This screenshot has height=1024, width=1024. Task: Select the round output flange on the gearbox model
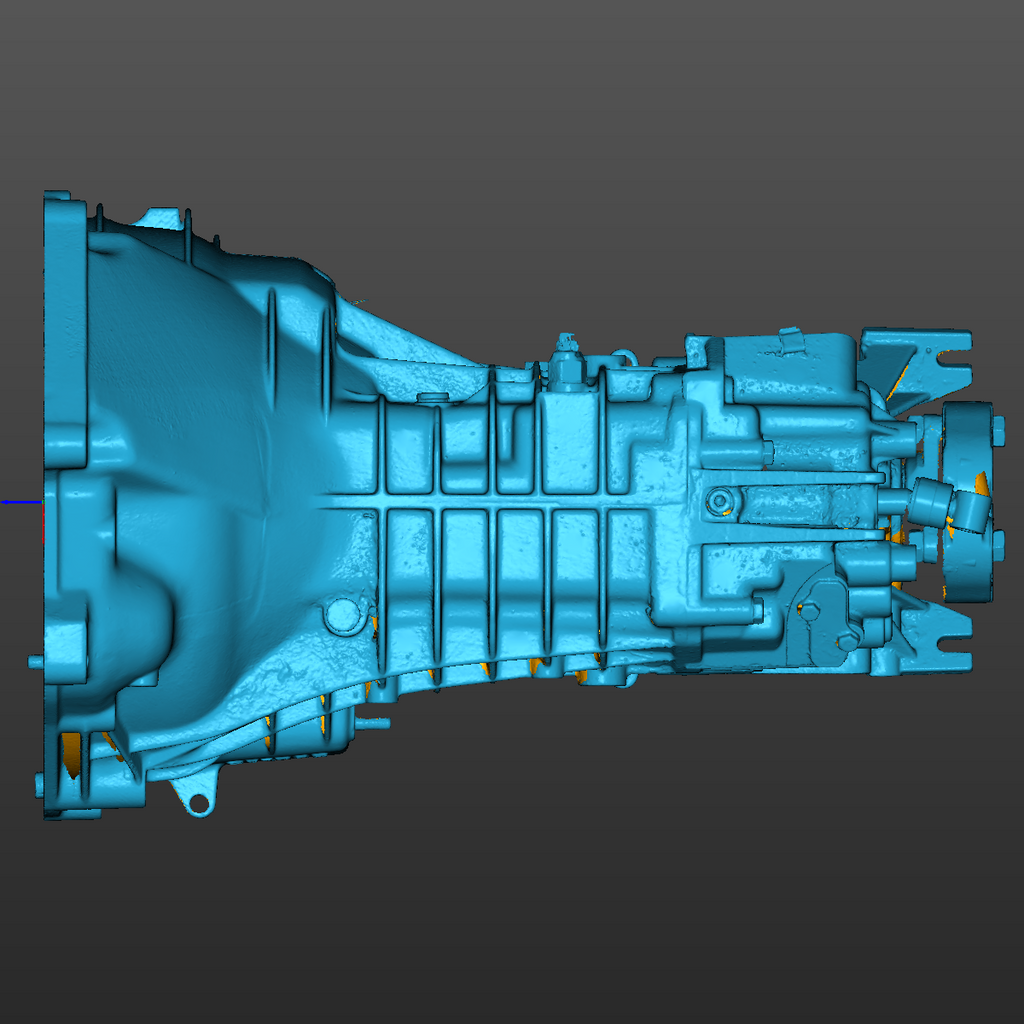(967, 502)
